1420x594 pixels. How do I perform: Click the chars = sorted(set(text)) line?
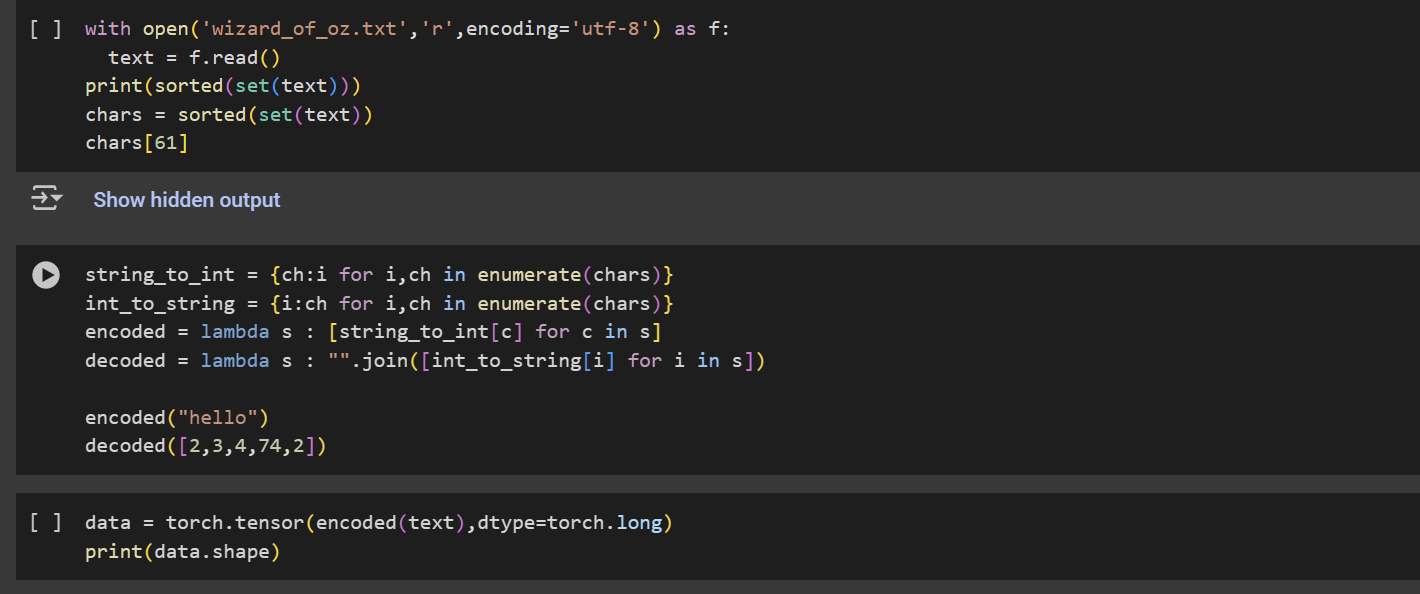tap(229, 115)
